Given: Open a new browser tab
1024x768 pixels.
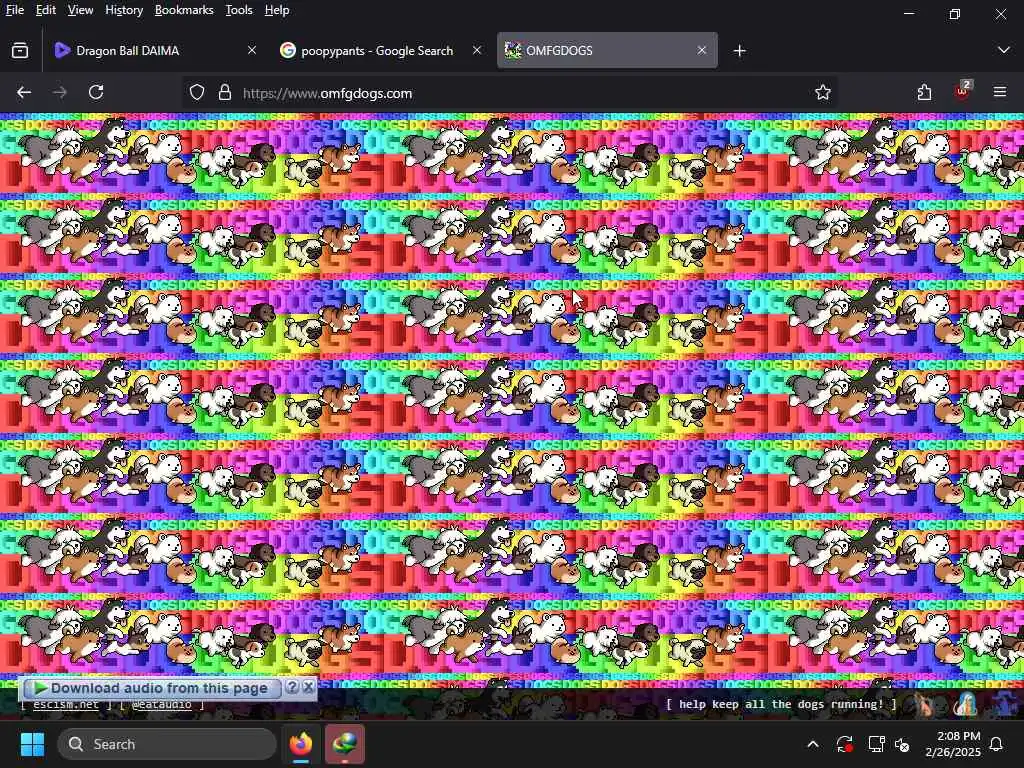Looking at the screenshot, I should (x=739, y=50).
